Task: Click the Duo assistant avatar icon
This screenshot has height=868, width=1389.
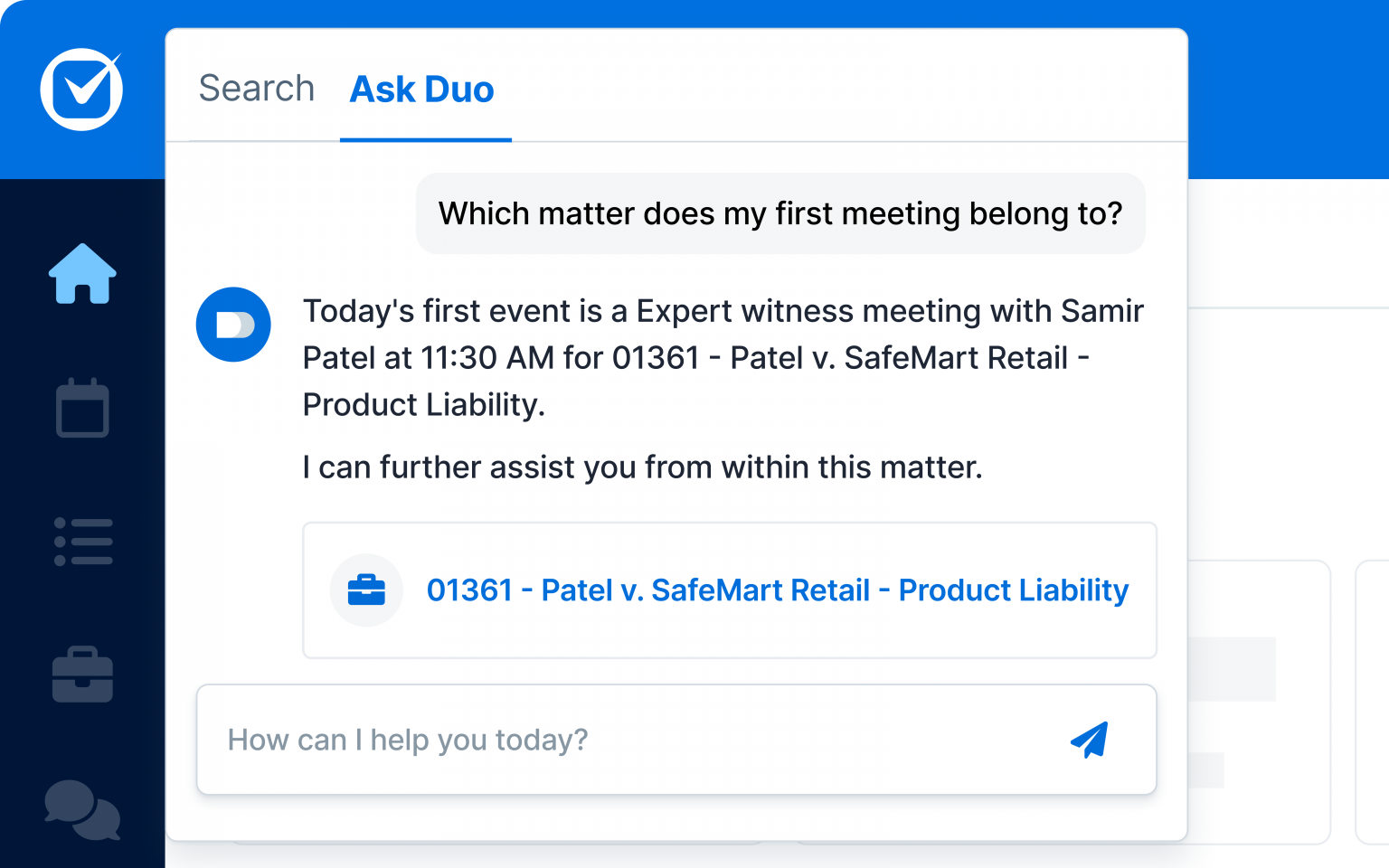Action: coord(233,325)
